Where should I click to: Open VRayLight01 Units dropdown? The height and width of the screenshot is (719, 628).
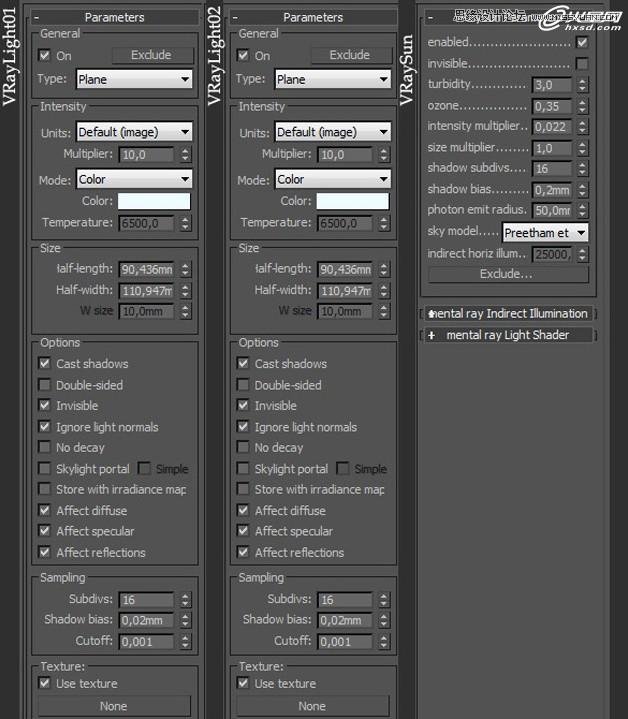tap(134, 132)
